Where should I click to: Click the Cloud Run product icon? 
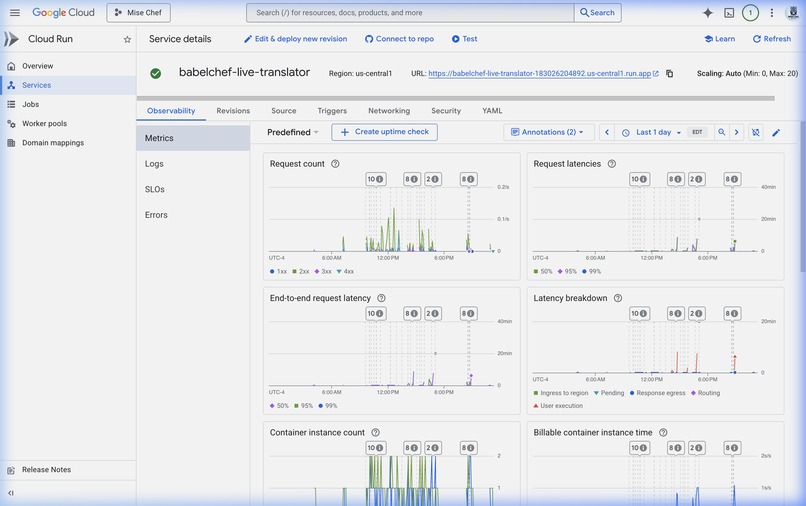tap(11, 39)
